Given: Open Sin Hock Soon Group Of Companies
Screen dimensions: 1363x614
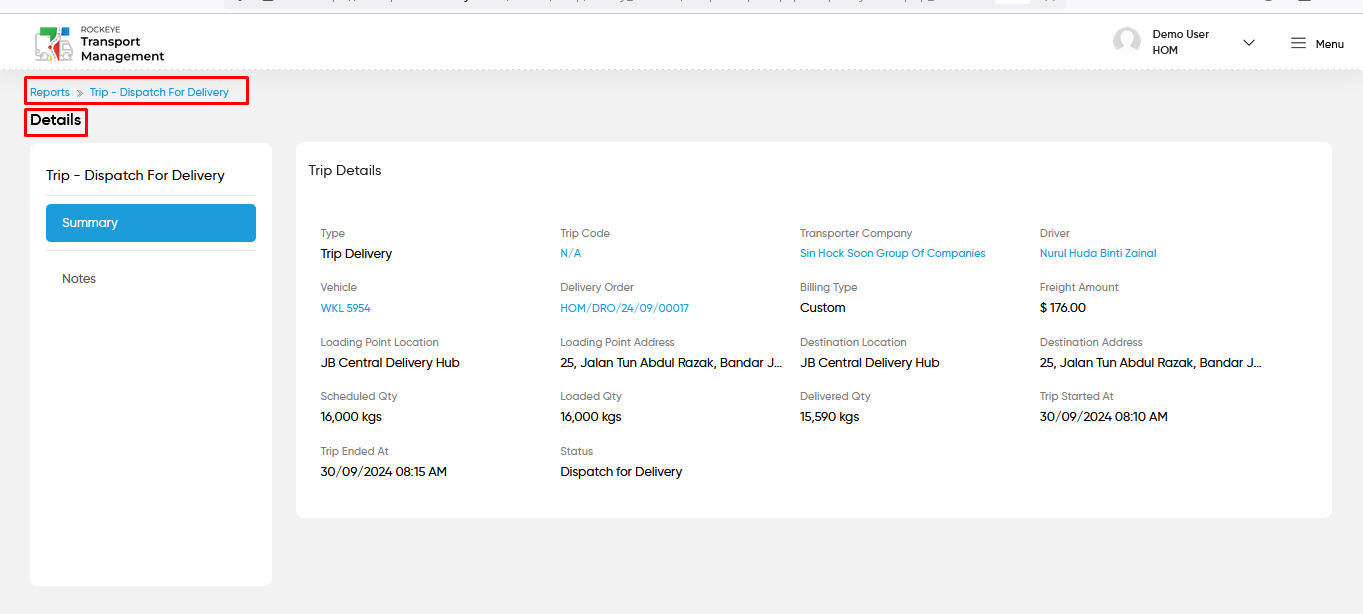Looking at the screenshot, I should pyautogui.click(x=893, y=253).
